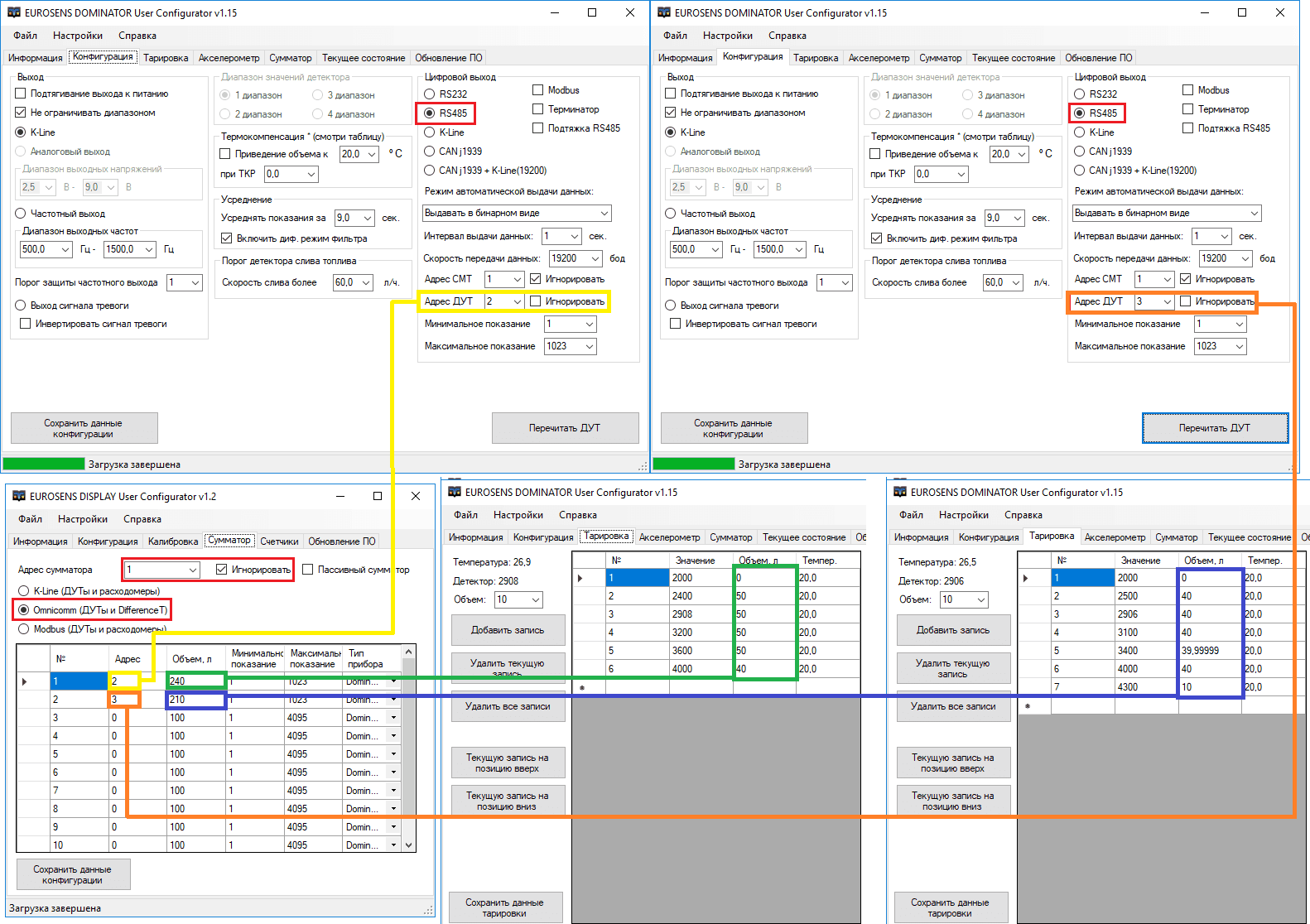
Task: Open Тип прибора dropdown for Display table row 1
Action: pos(393,681)
